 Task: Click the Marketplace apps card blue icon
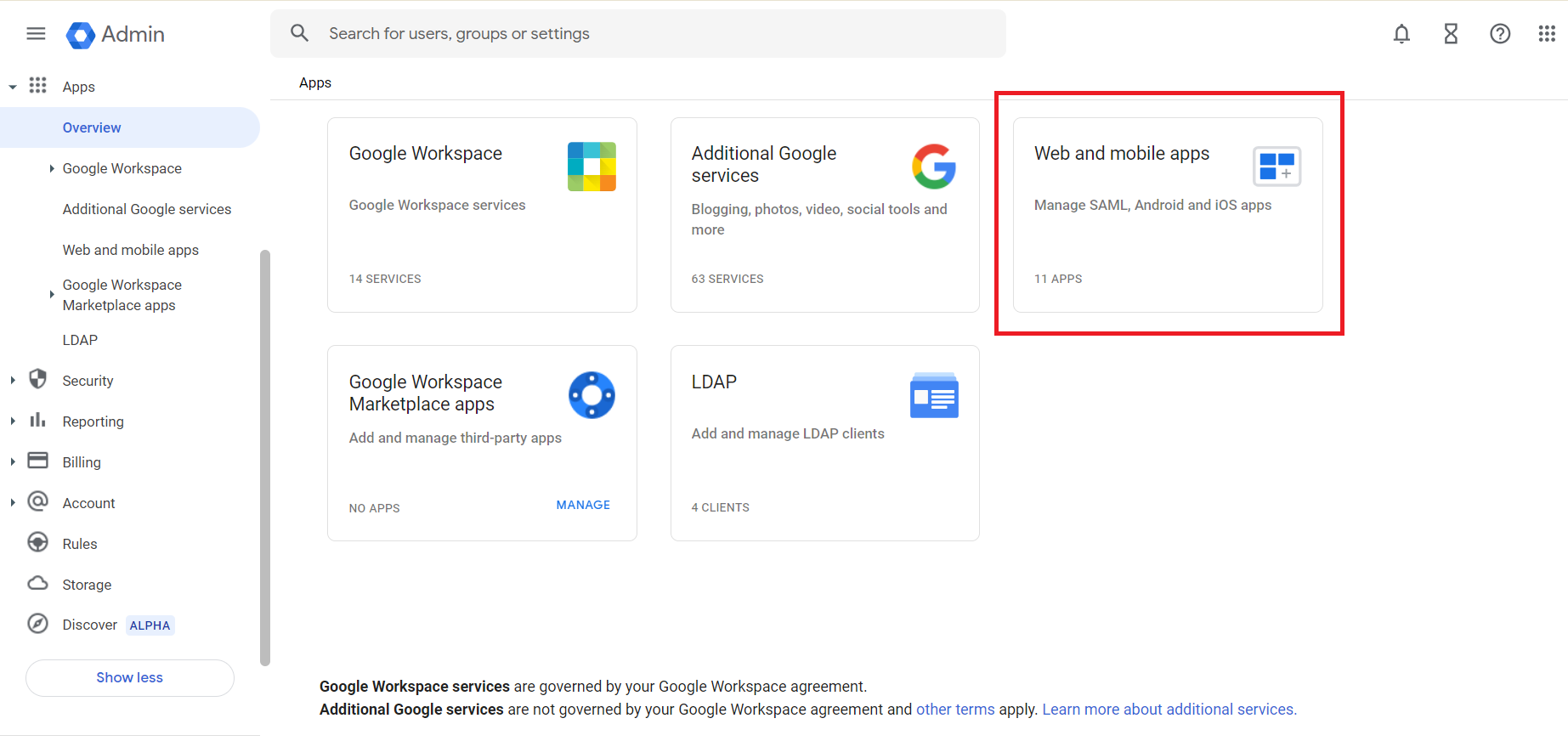[592, 395]
